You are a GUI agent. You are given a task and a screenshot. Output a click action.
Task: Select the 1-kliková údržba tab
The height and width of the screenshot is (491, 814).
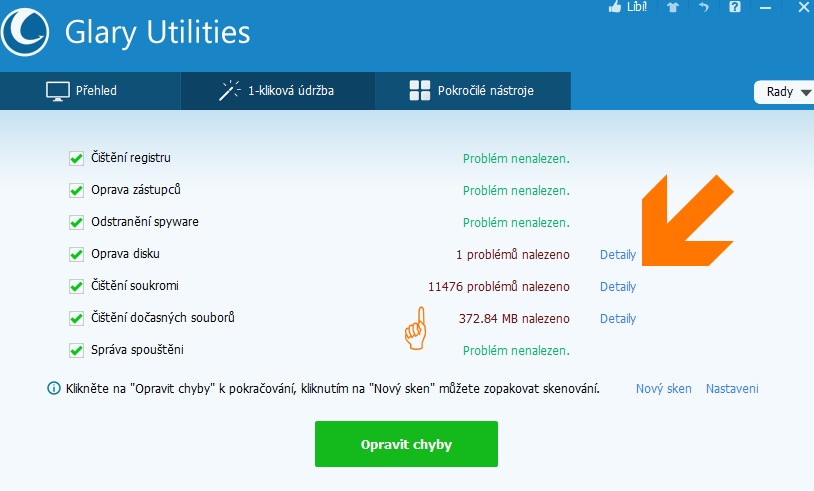277,91
